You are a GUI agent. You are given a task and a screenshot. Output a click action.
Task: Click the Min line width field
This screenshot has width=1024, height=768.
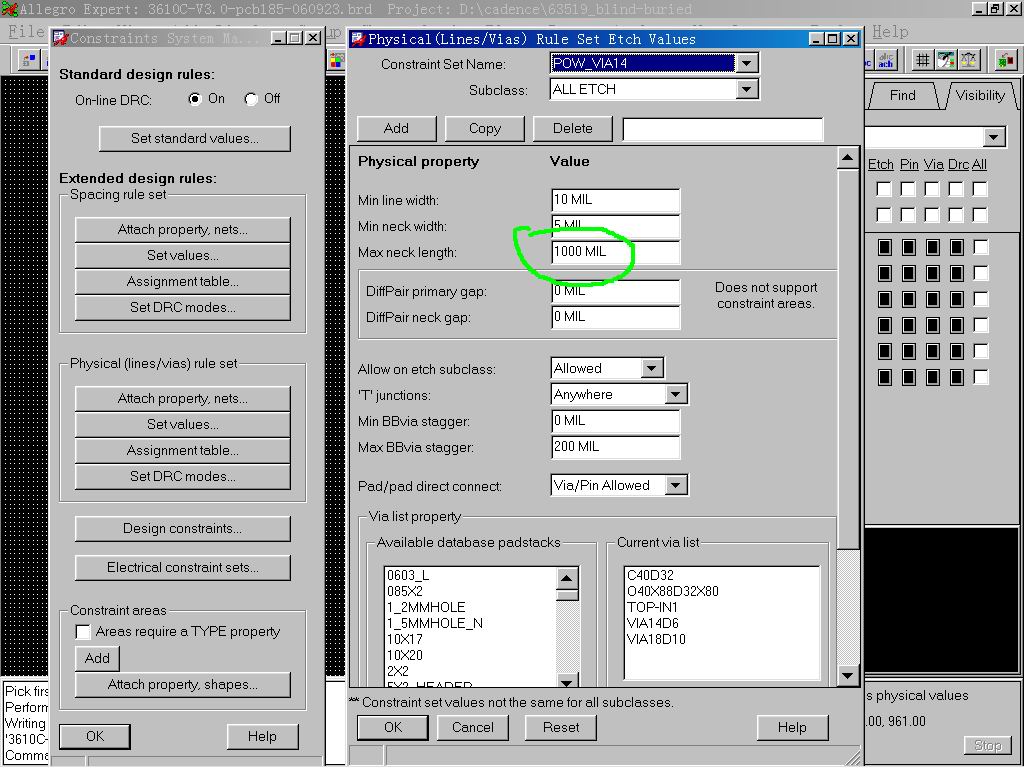(615, 200)
